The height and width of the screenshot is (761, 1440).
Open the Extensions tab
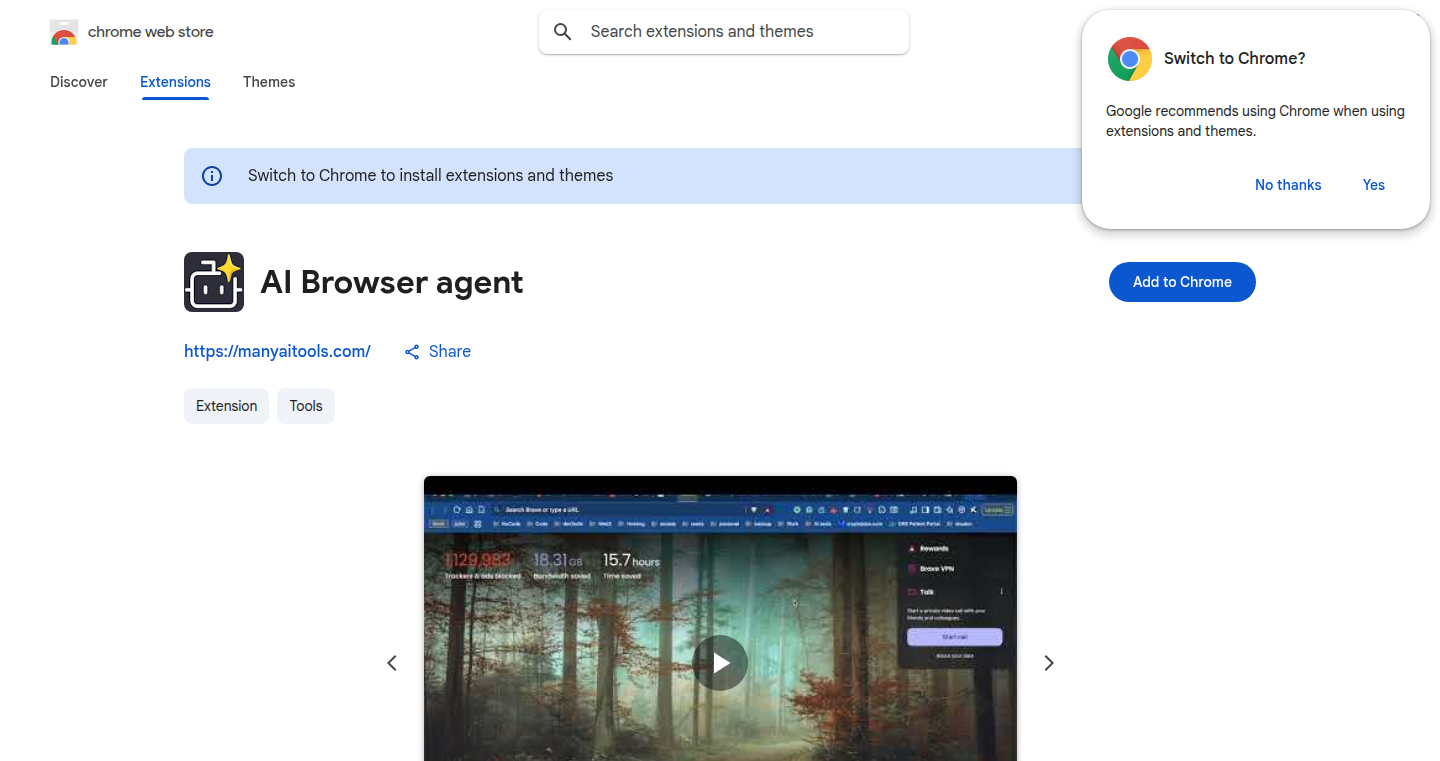click(175, 82)
